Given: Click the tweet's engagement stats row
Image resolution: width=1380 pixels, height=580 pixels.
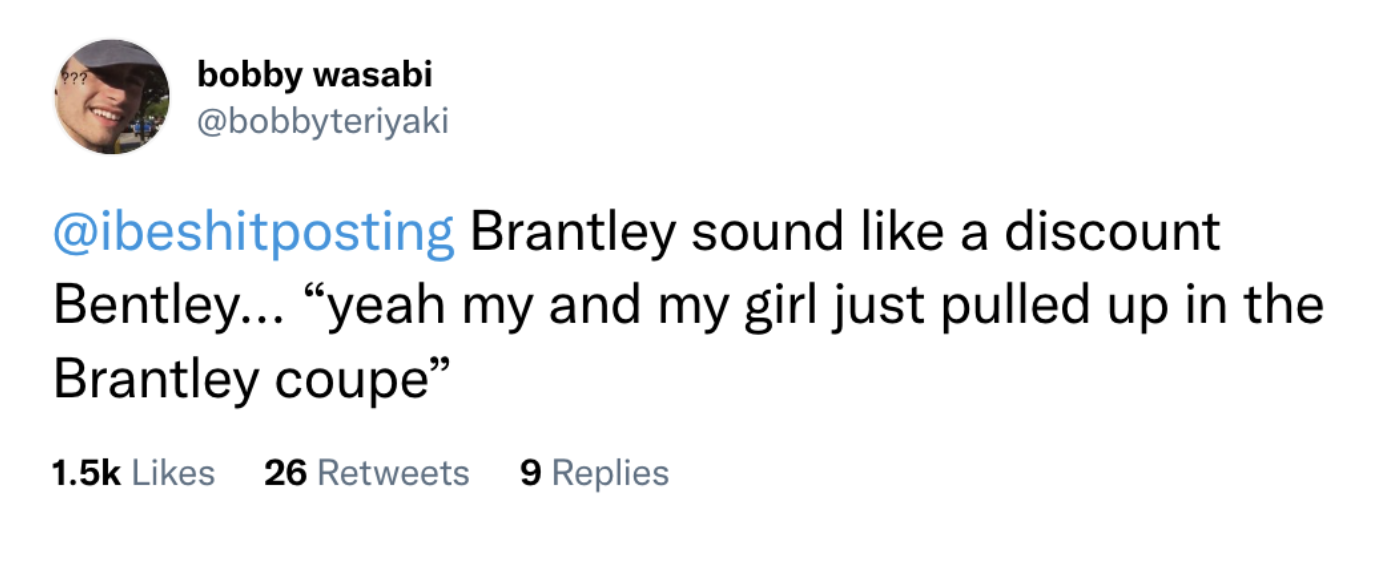Looking at the screenshot, I should coord(360,472).
